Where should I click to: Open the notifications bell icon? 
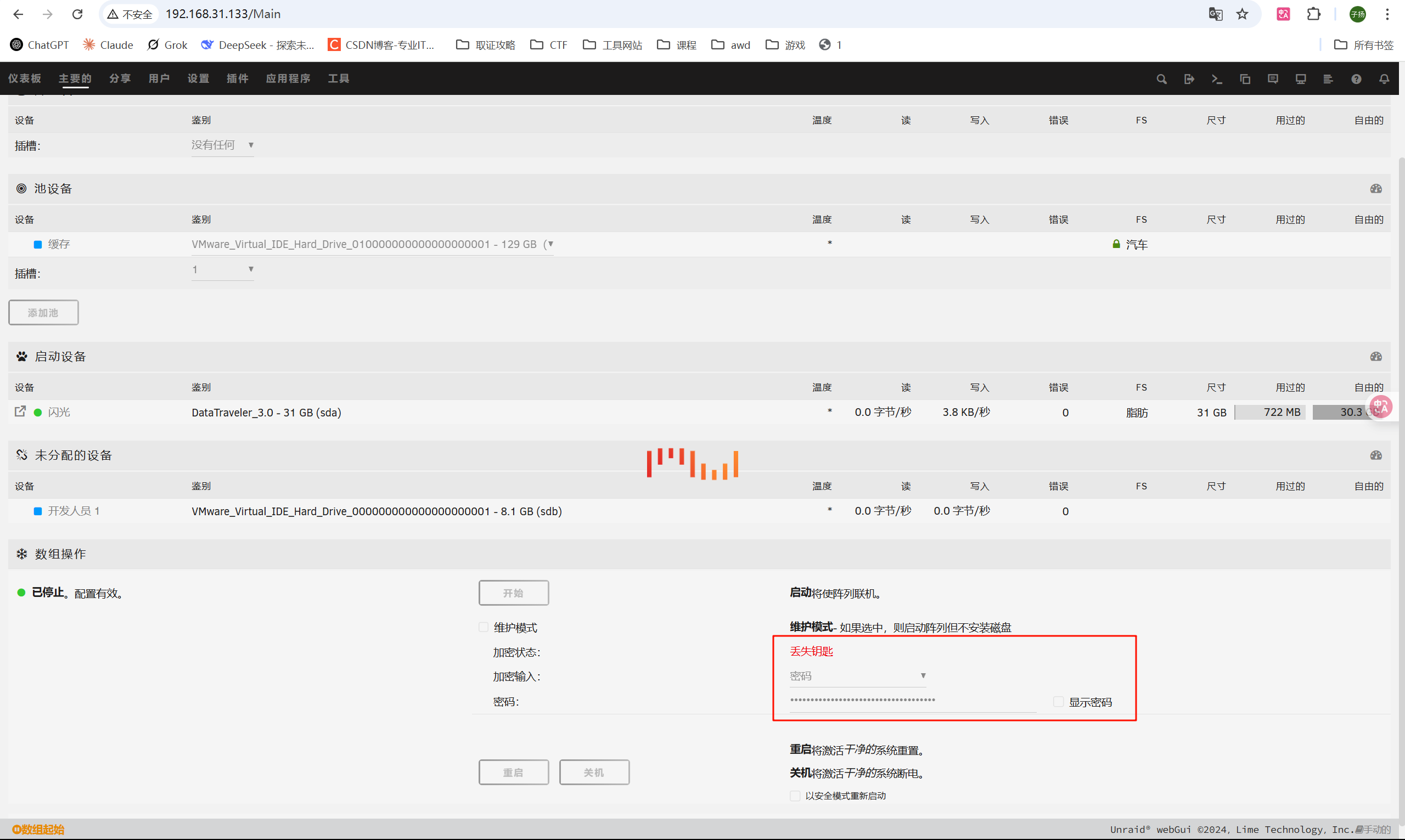[1384, 78]
